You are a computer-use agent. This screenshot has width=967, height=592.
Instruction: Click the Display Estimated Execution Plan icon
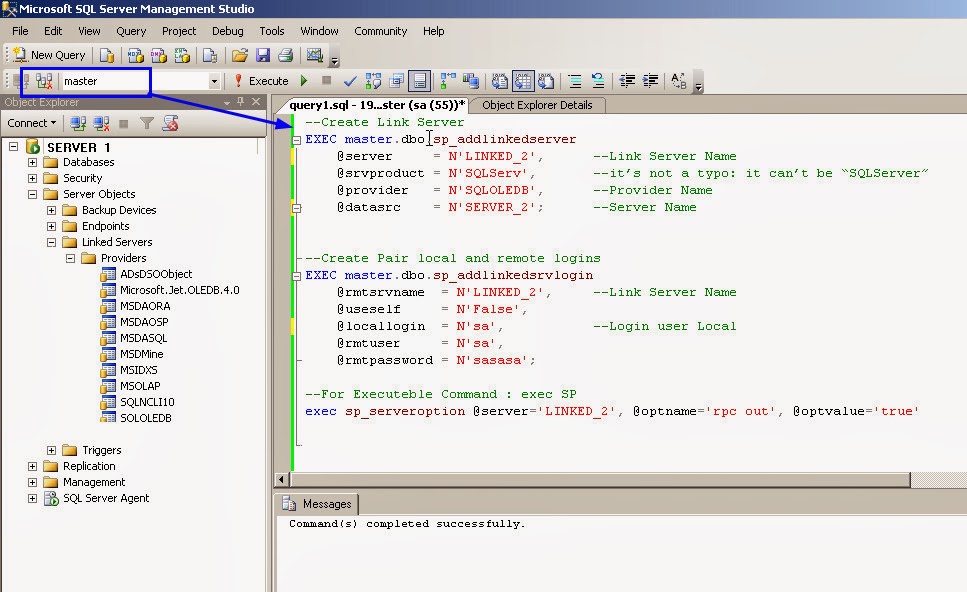pos(372,81)
